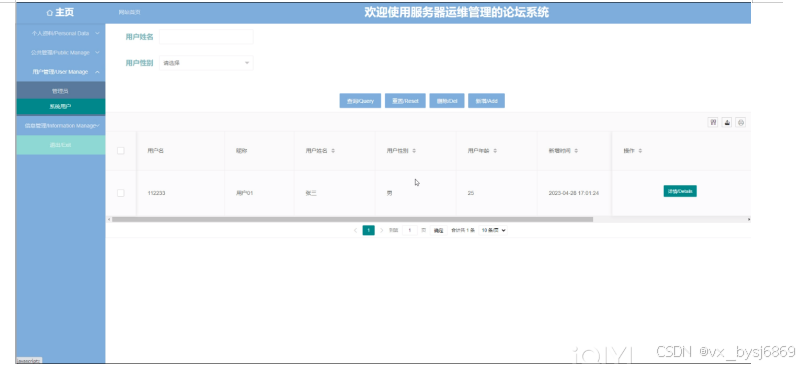Screen dimensions: 810x367
Task: Sort by 新增时间 column arrows
Action: (x=576, y=151)
